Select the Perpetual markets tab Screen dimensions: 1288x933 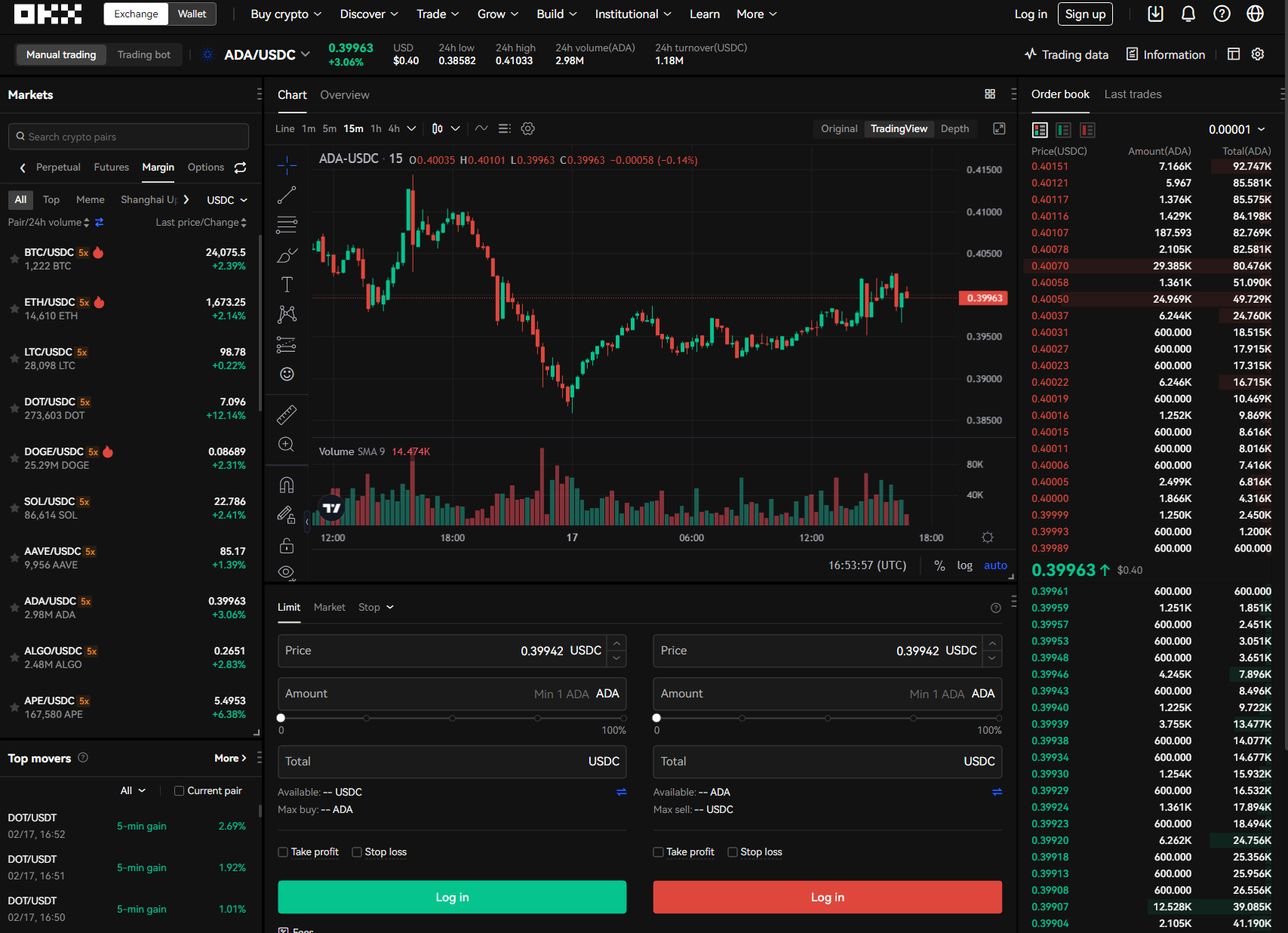(x=58, y=168)
